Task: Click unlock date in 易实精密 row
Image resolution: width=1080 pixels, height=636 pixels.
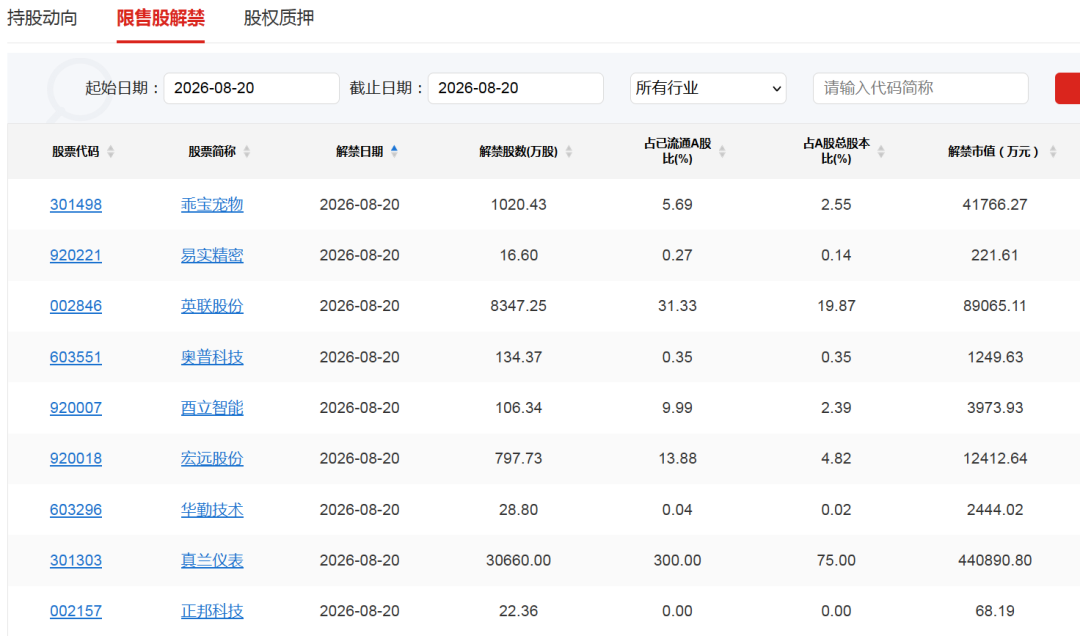Action: point(360,256)
